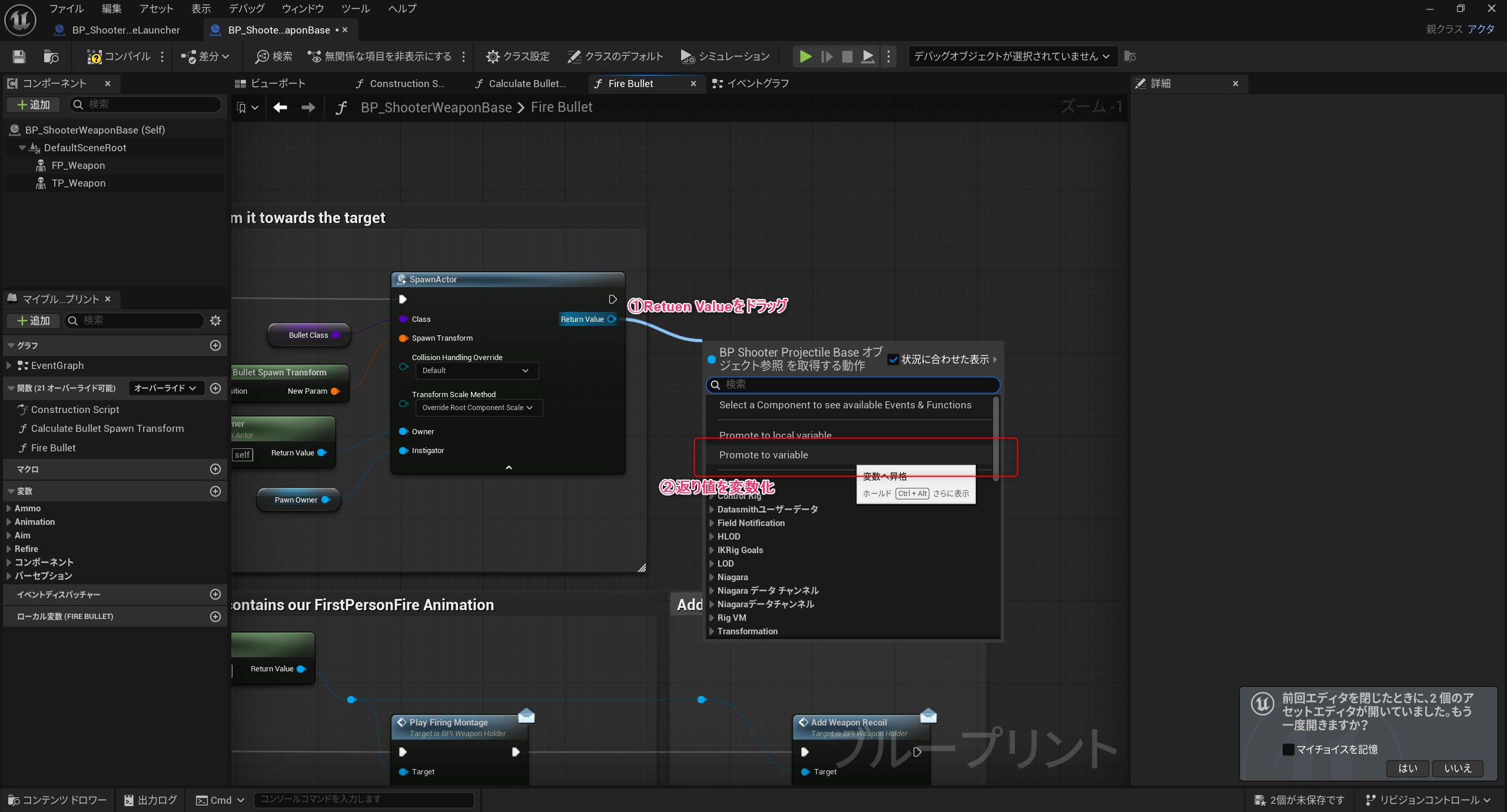
Task: Open the コンテンツ ドロワー button
Action: point(58,800)
